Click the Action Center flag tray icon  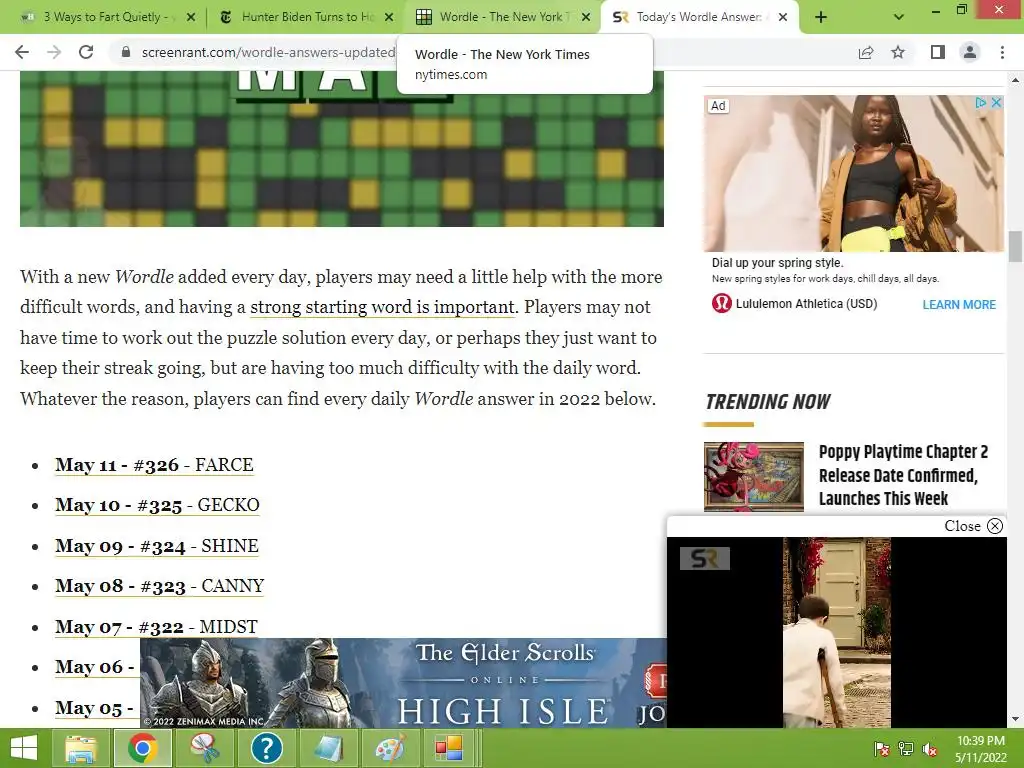[881, 749]
